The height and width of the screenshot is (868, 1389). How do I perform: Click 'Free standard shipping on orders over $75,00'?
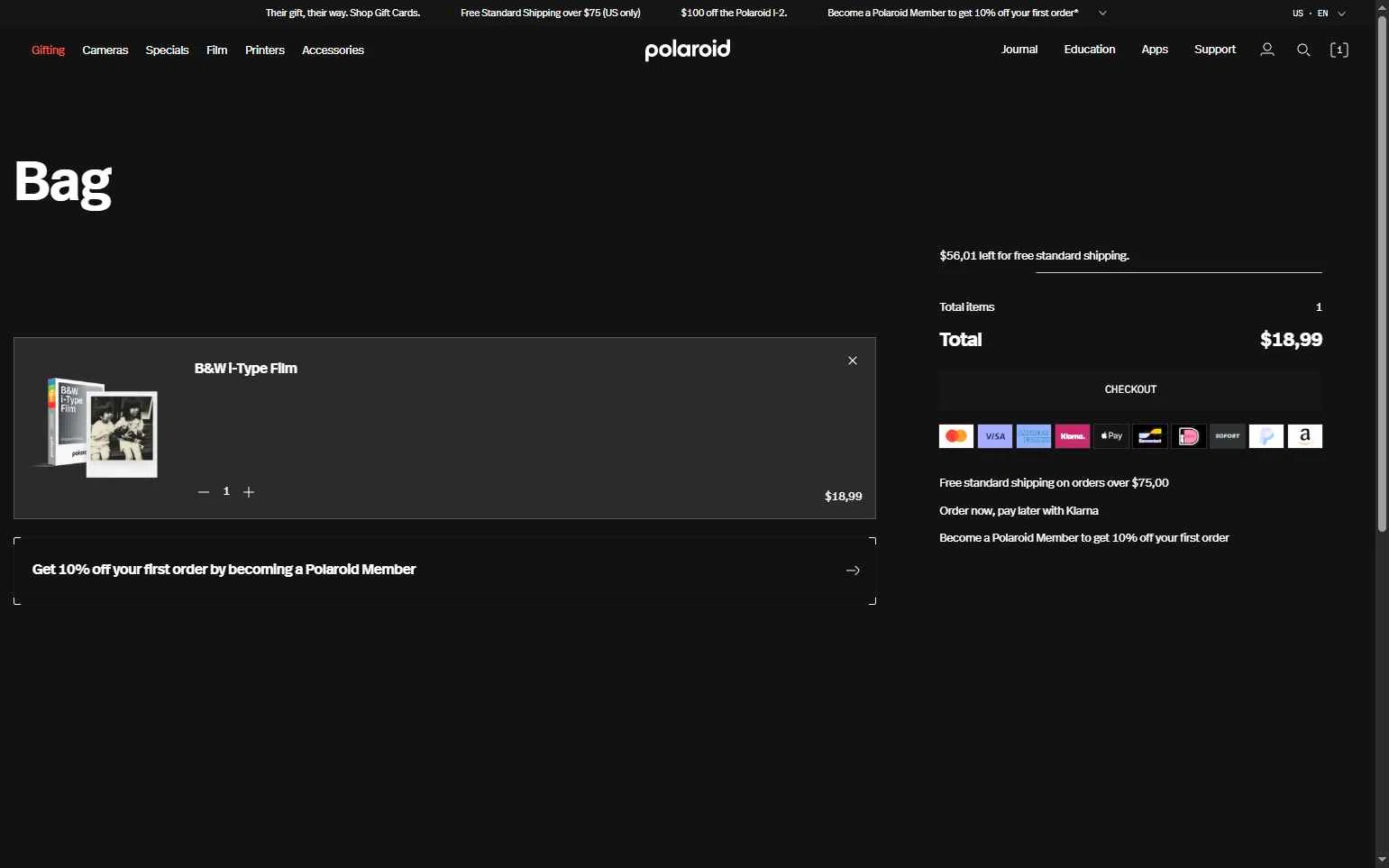pos(1054,483)
